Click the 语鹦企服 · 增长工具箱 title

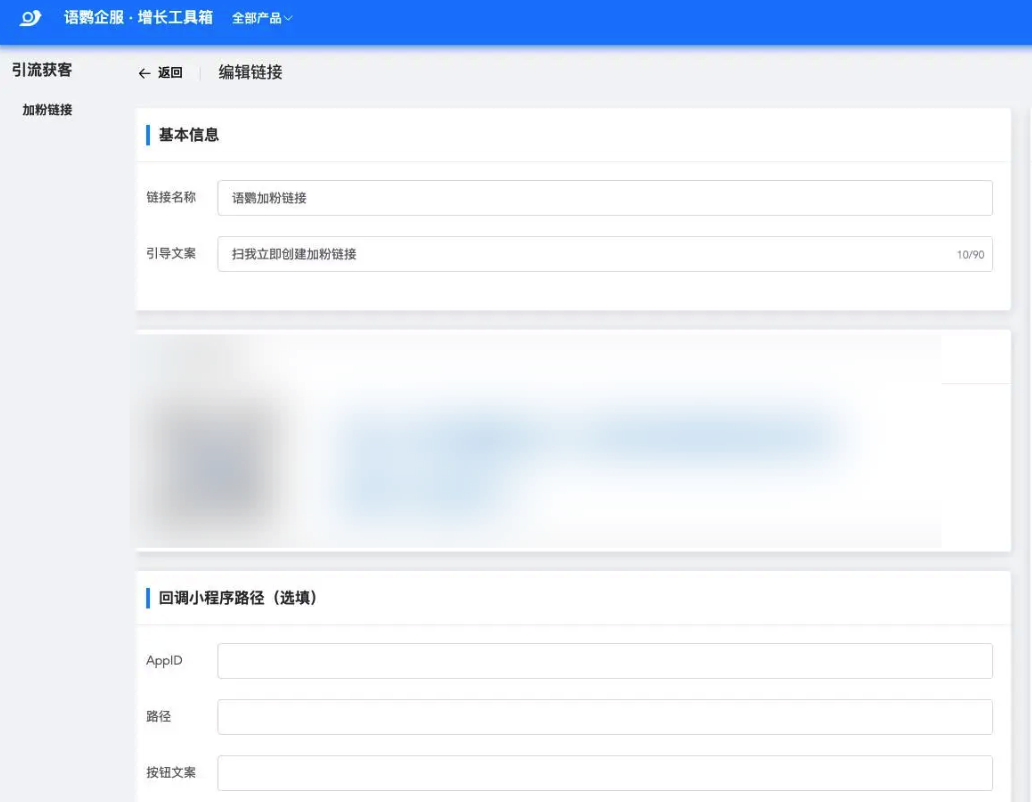point(138,18)
